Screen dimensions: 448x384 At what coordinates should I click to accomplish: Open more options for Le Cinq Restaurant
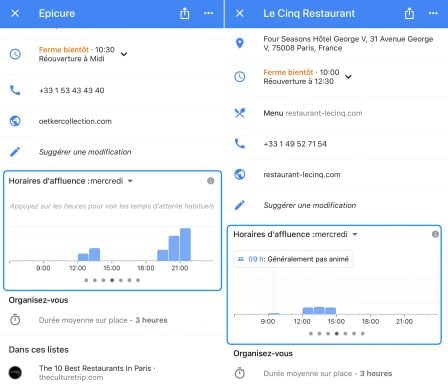point(433,13)
